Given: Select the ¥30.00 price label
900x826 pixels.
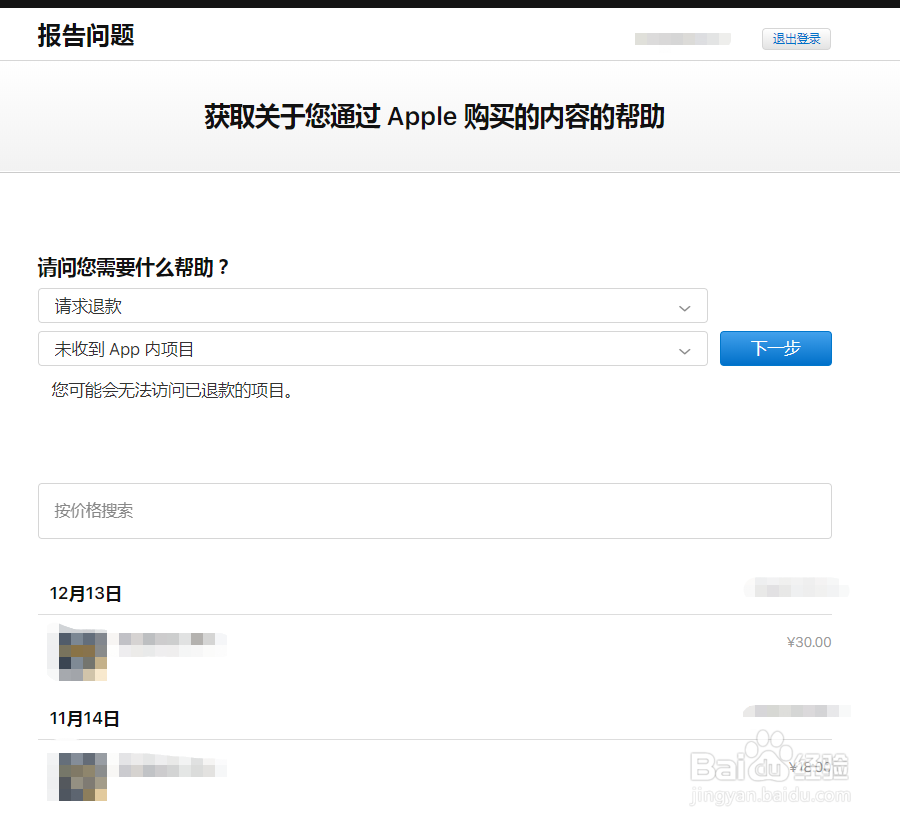Looking at the screenshot, I should (x=810, y=642).
